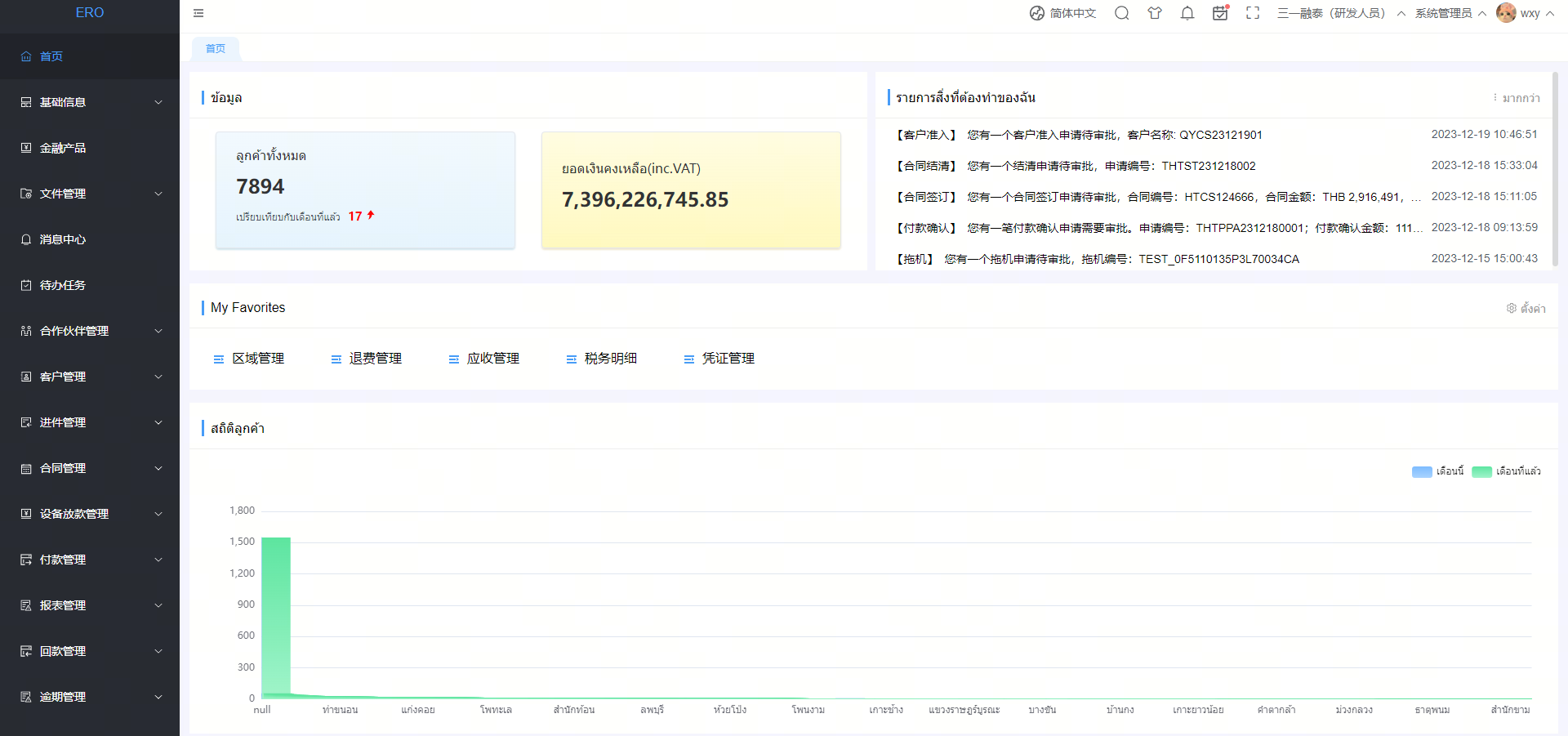Click the 报表管理 sidebar icon
The width and height of the screenshot is (1568, 736).
[26, 605]
